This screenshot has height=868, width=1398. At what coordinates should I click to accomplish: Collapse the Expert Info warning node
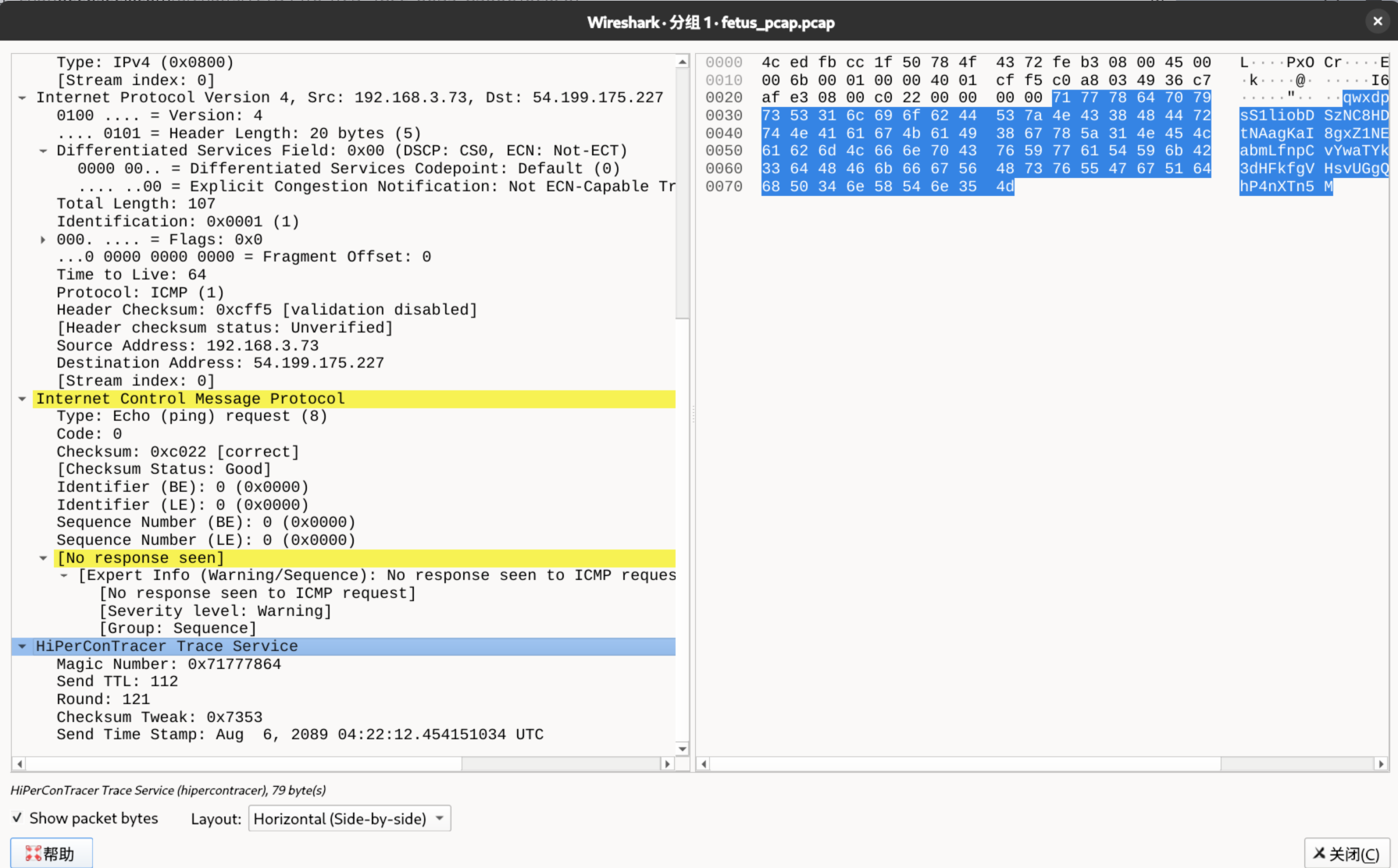[x=64, y=576]
